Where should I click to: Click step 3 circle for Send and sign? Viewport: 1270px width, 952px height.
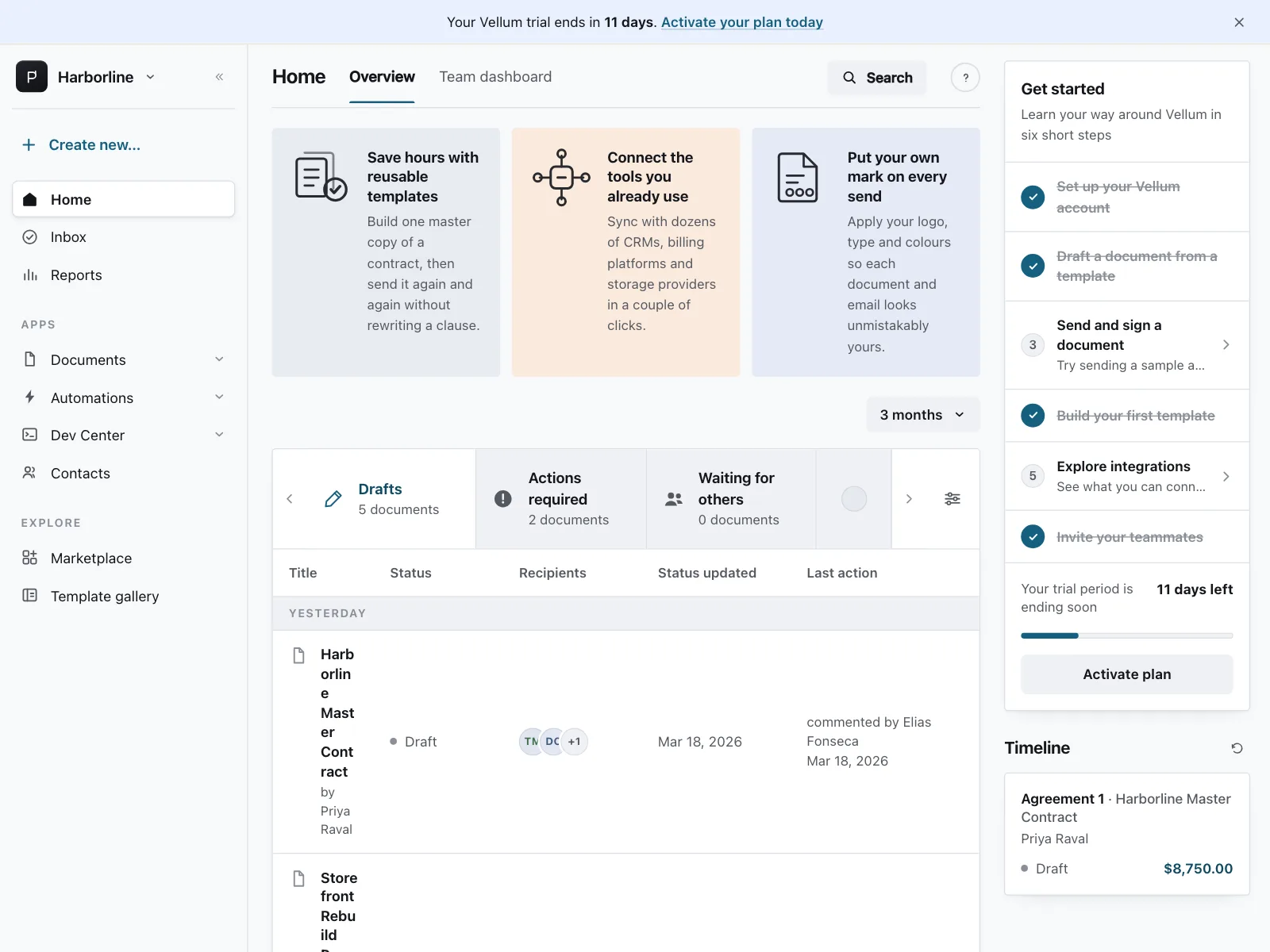(x=1033, y=345)
